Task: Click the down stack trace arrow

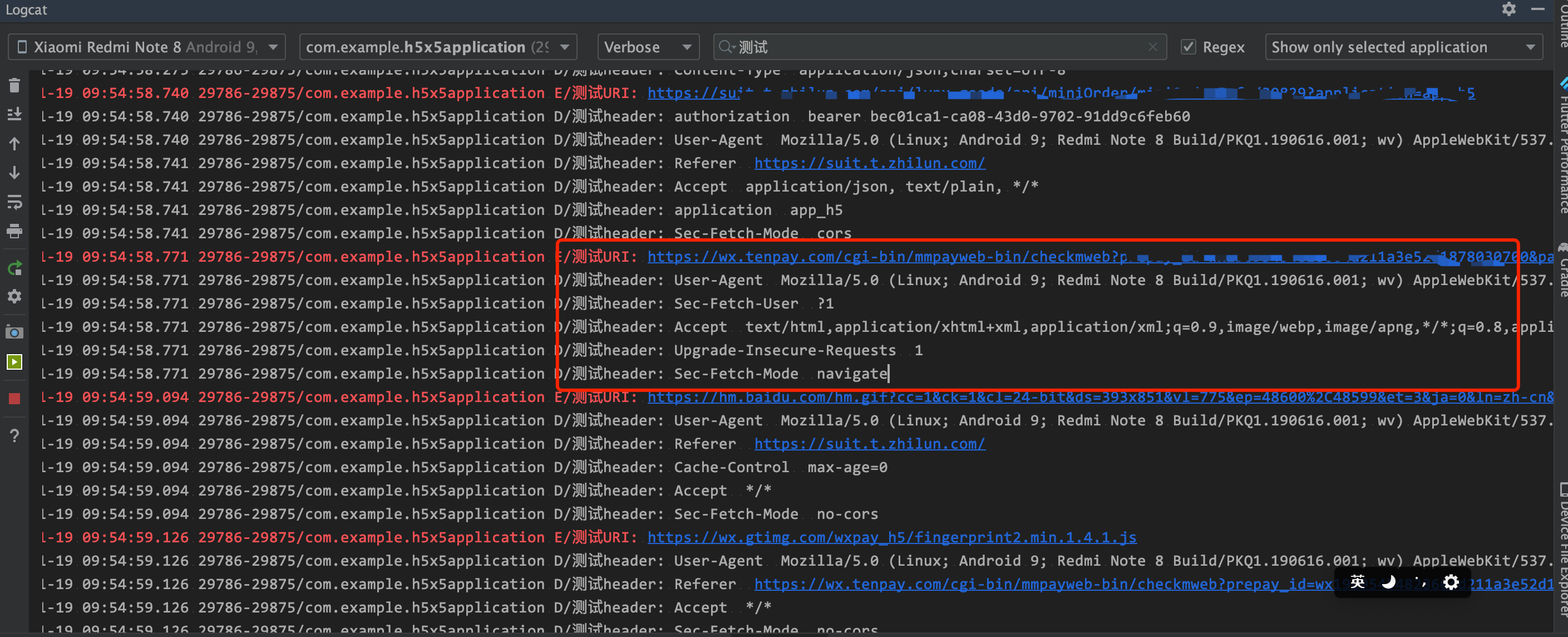Action: click(x=14, y=173)
